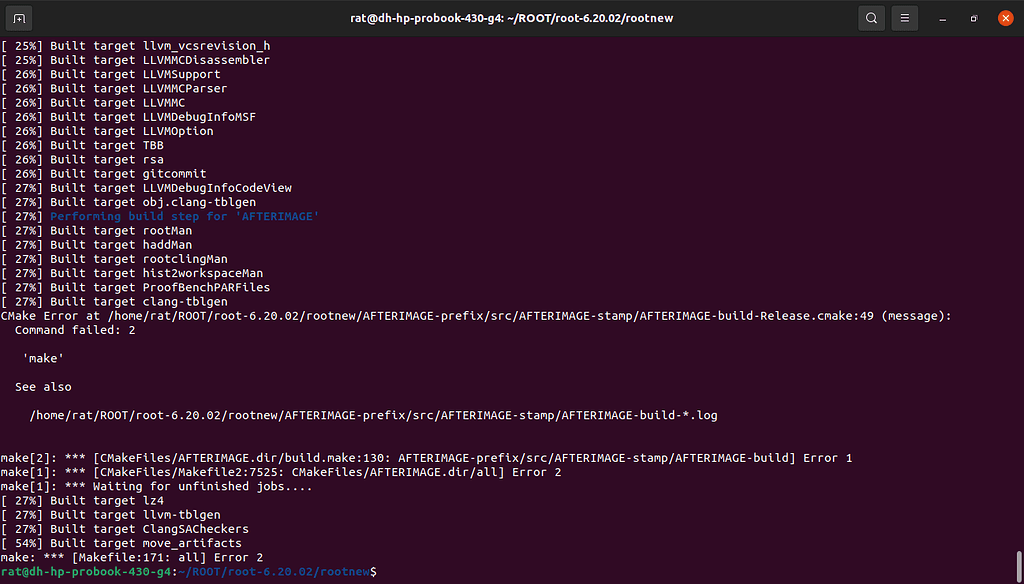
Task: Click the "See also" text
Action: pos(43,387)
